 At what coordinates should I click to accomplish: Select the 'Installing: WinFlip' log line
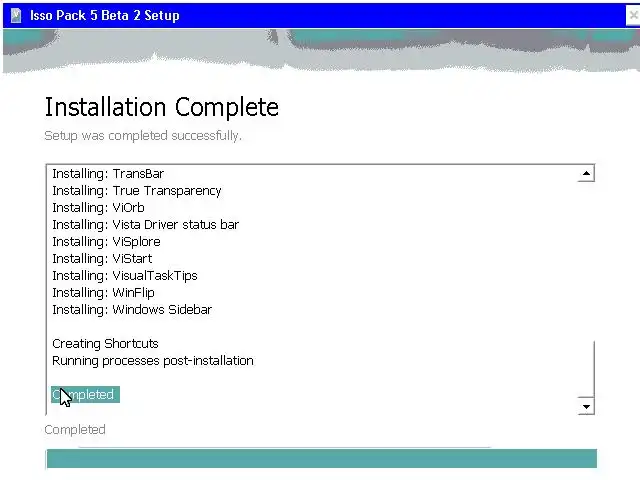103,293
